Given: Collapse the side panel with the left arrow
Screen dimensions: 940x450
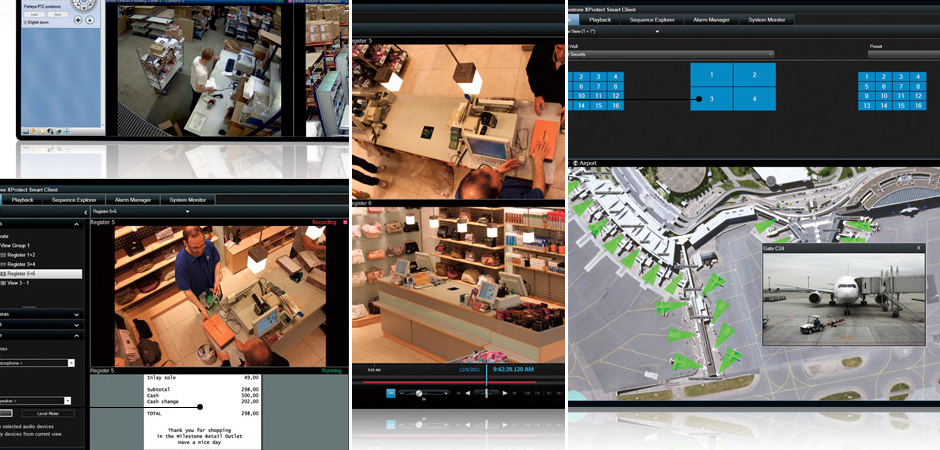Looking at the screenshot, I should [x=85, y=212].
